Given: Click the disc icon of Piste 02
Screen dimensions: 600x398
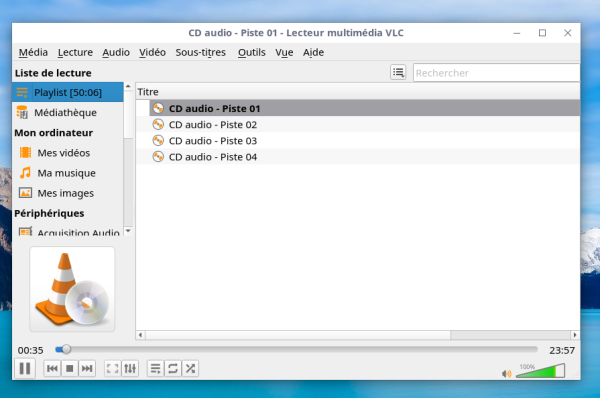Looking at the screenshot, I should [158, 124].
